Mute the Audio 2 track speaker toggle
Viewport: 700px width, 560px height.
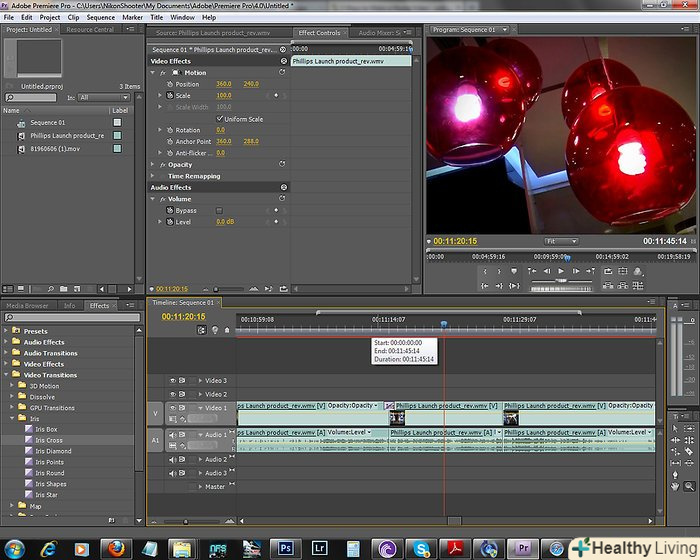tap(172, 460)
